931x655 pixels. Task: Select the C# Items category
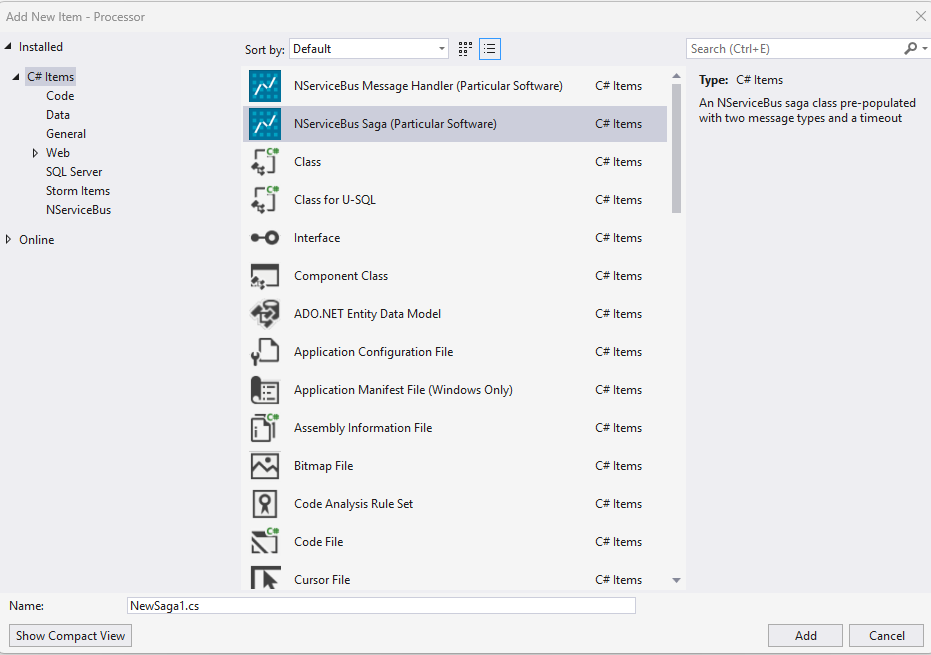pos(50,77)
